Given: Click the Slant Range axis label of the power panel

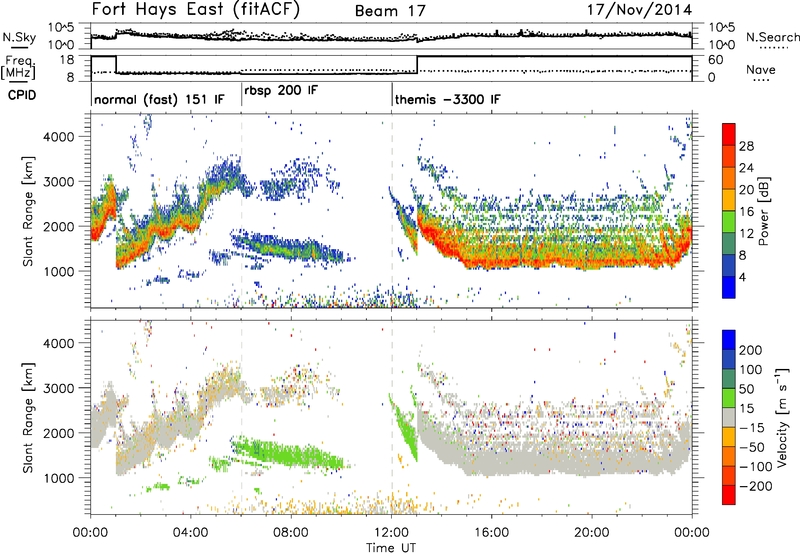Looking at the screenshot, I should tap(28, 211).
